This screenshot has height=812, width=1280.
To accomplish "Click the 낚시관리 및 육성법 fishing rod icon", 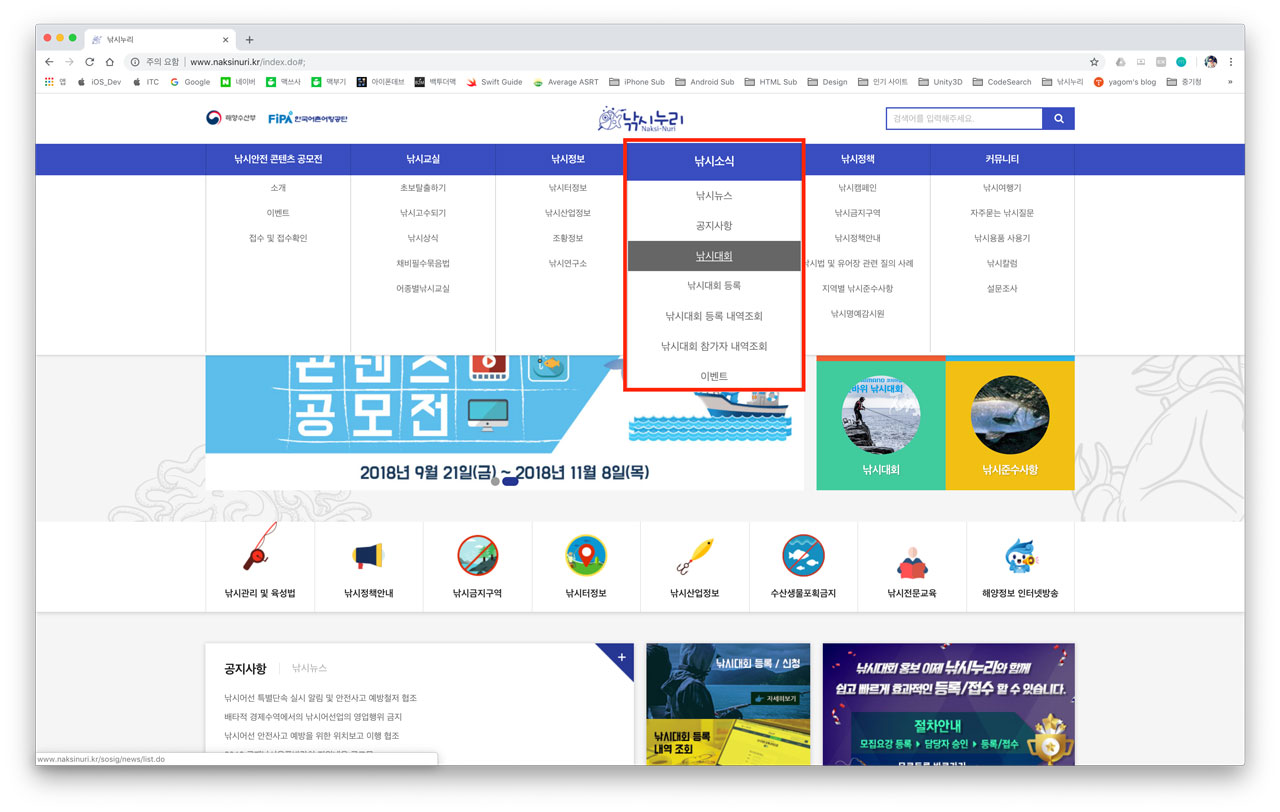I will pos(259,555).
